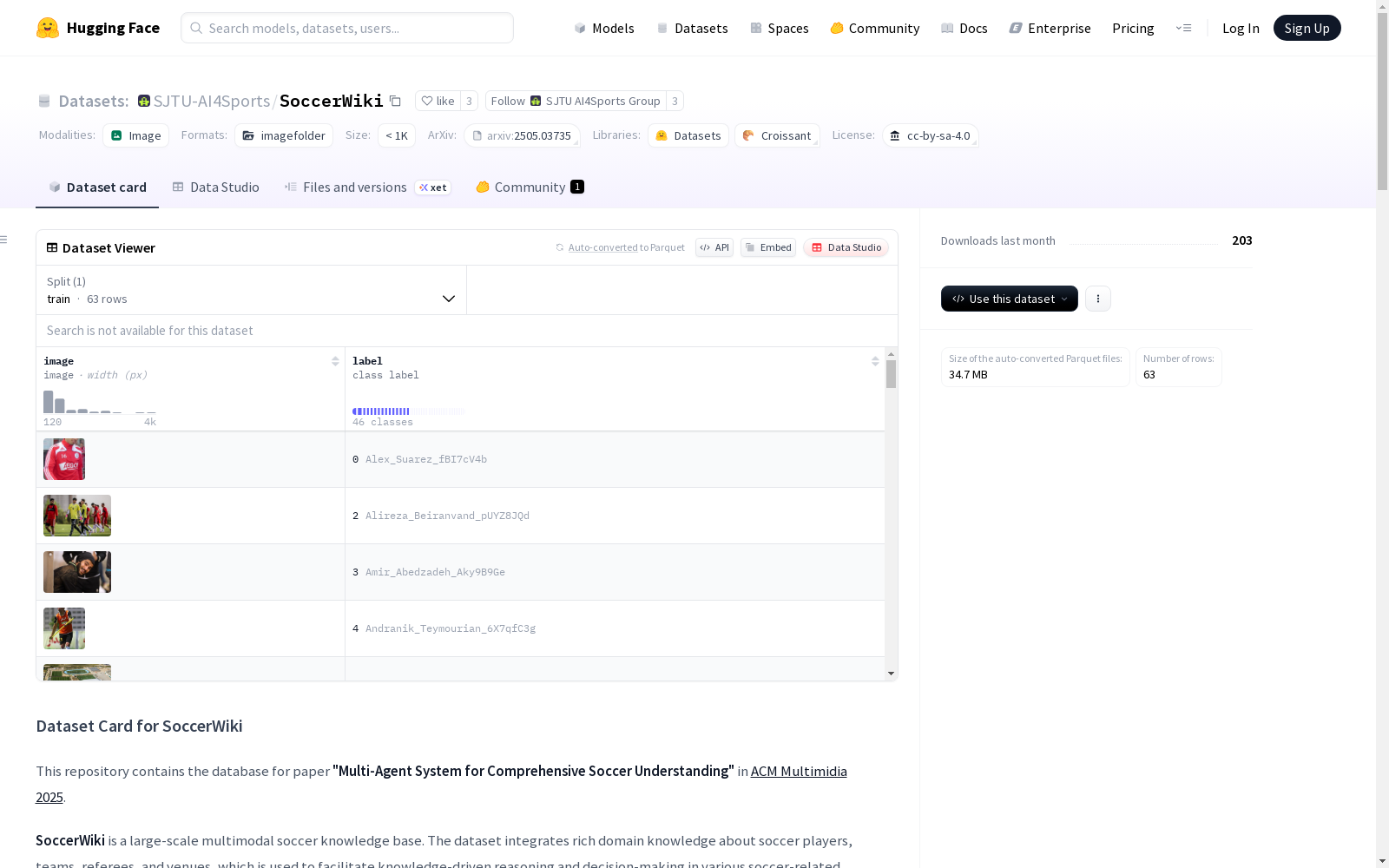The image size is (1389, 868).
Task: Open the Andranik_Teymourian row image thumbnail
Action: coord(64,628)
